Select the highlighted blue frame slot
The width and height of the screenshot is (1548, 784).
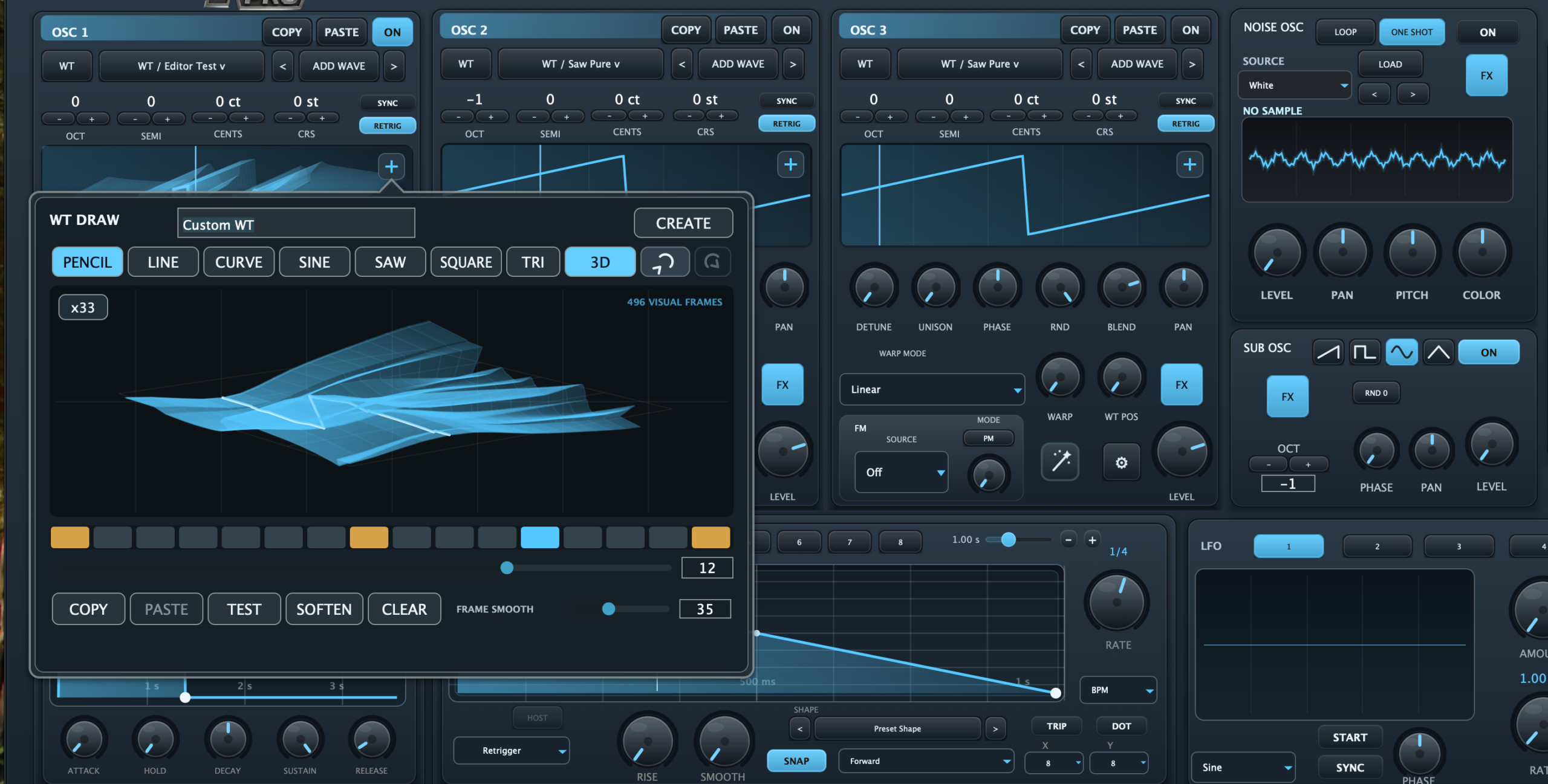[540, 537]
